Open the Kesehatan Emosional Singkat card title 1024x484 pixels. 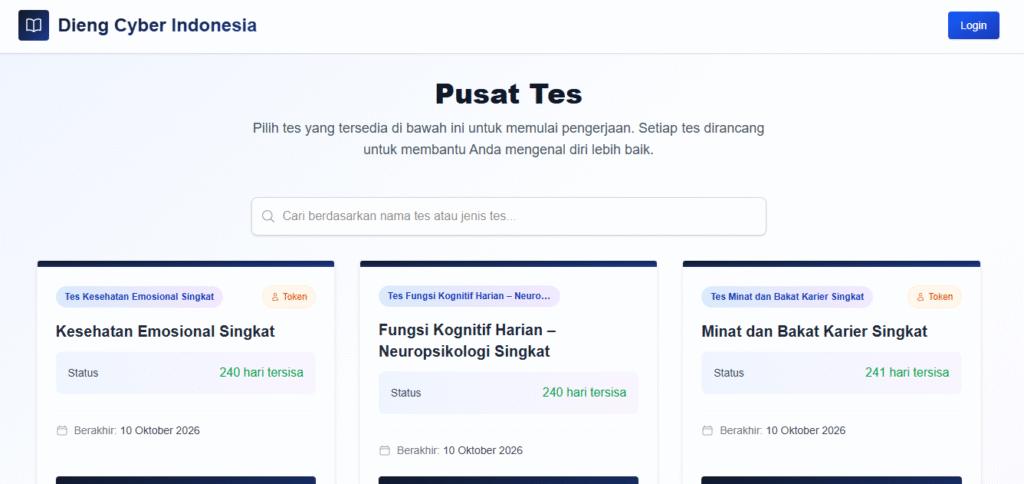165,331
